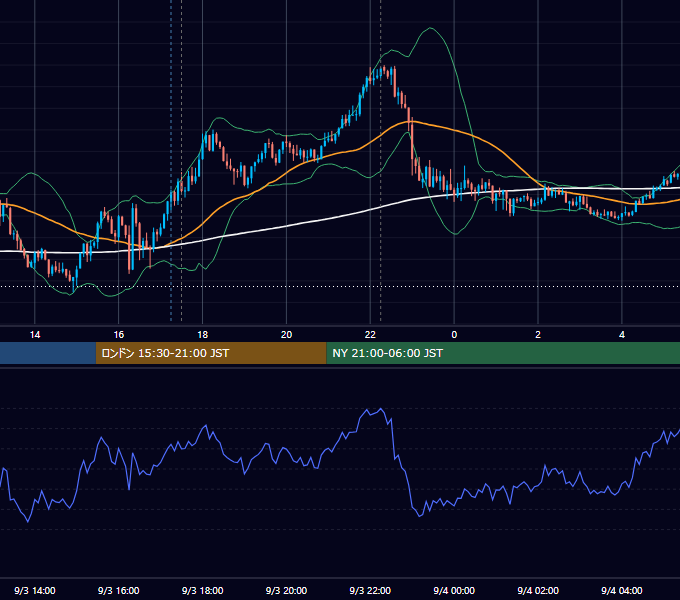Viewport: 680px width, 600px height.
Task: Click the ロンドン 15:30-21:00 JST session bar
Action: [211, 353]
